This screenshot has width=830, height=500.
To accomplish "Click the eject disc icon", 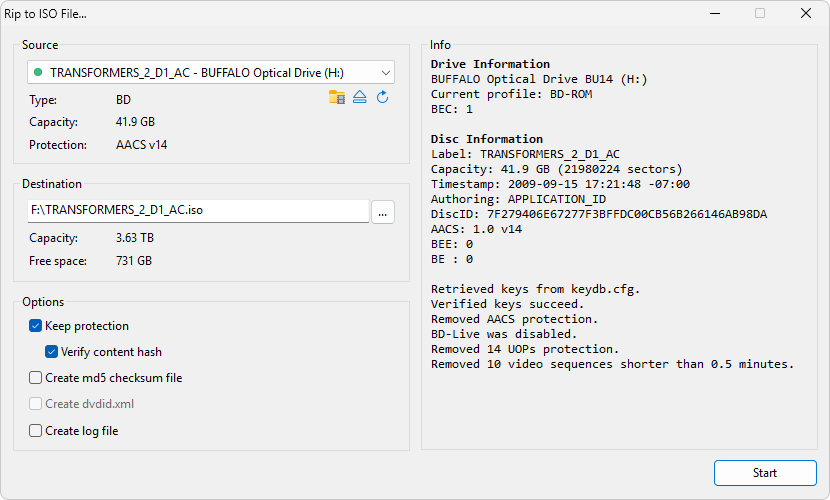I will (359, 97).
